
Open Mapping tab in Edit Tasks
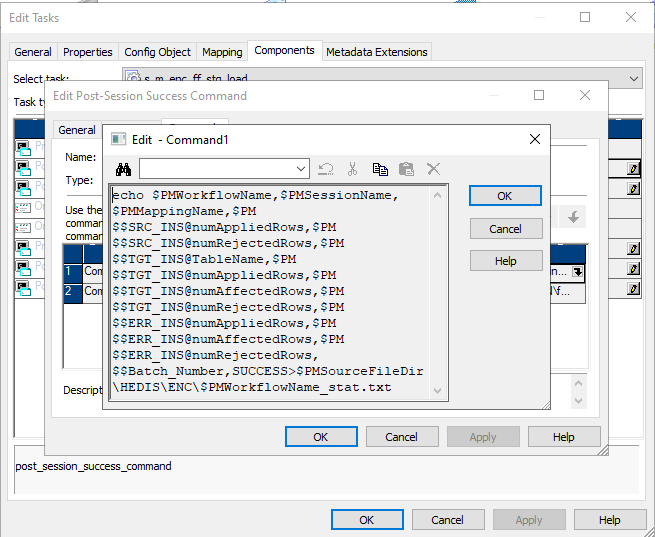click(x=222, y=52)
